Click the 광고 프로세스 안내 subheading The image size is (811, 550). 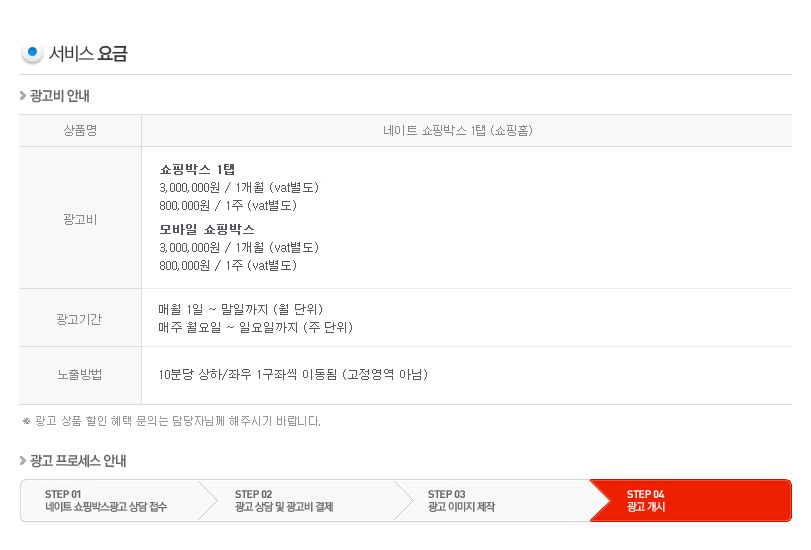pos(78,460)
